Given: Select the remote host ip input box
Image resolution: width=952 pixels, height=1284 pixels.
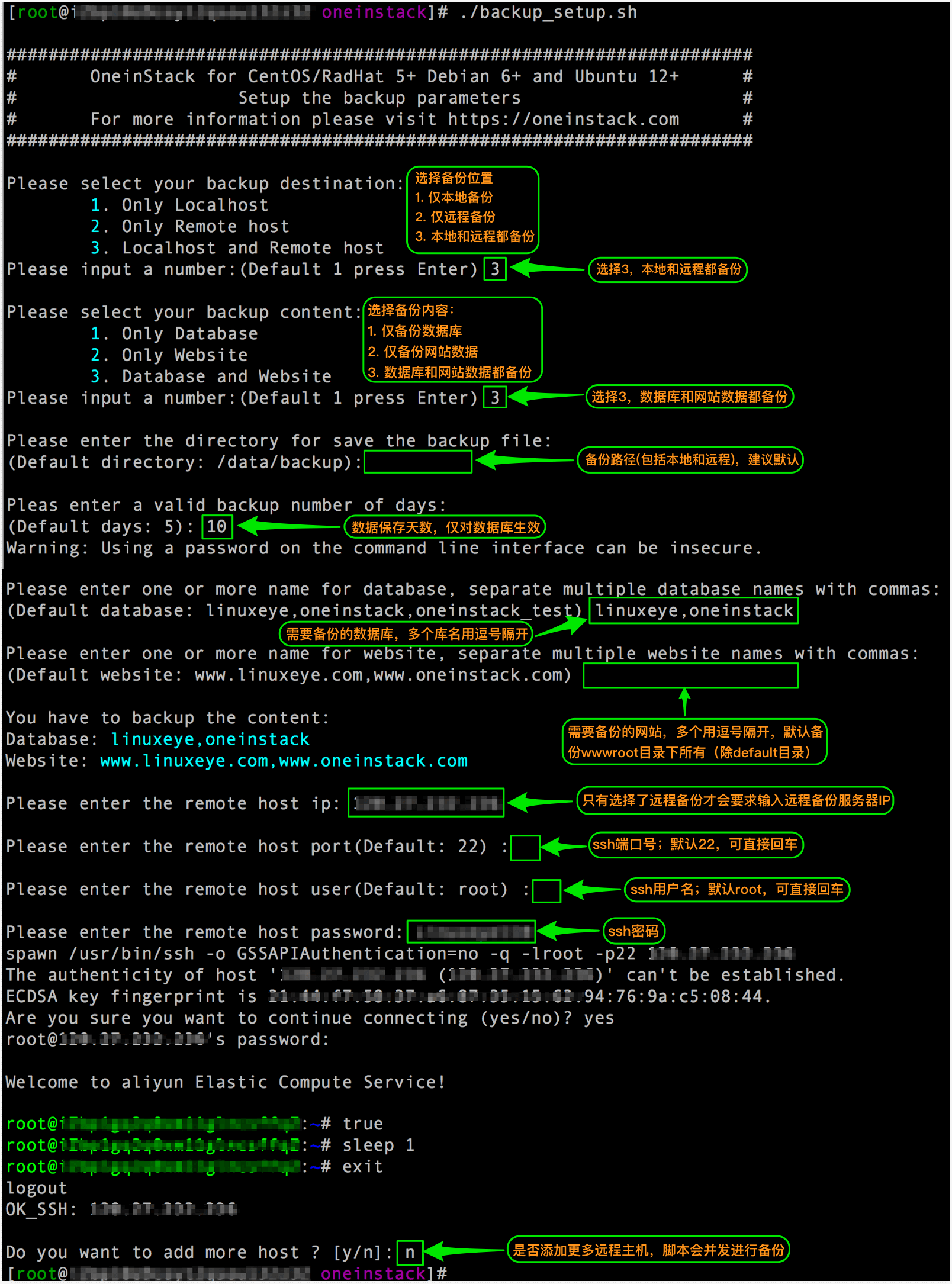Looking at the screenshot, I should 425,803.
